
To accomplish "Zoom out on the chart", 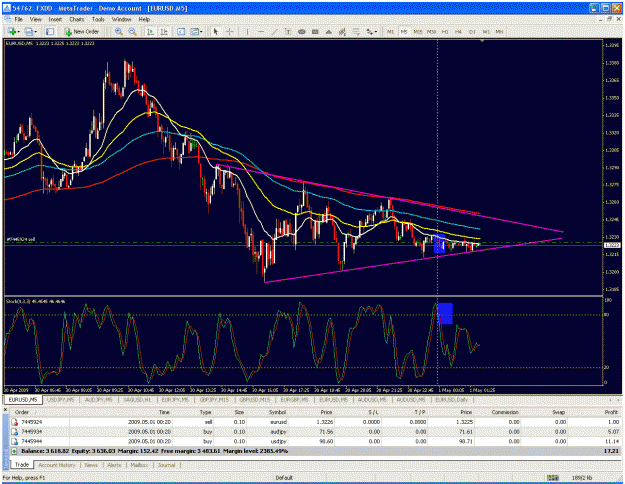I will [132, 31].
